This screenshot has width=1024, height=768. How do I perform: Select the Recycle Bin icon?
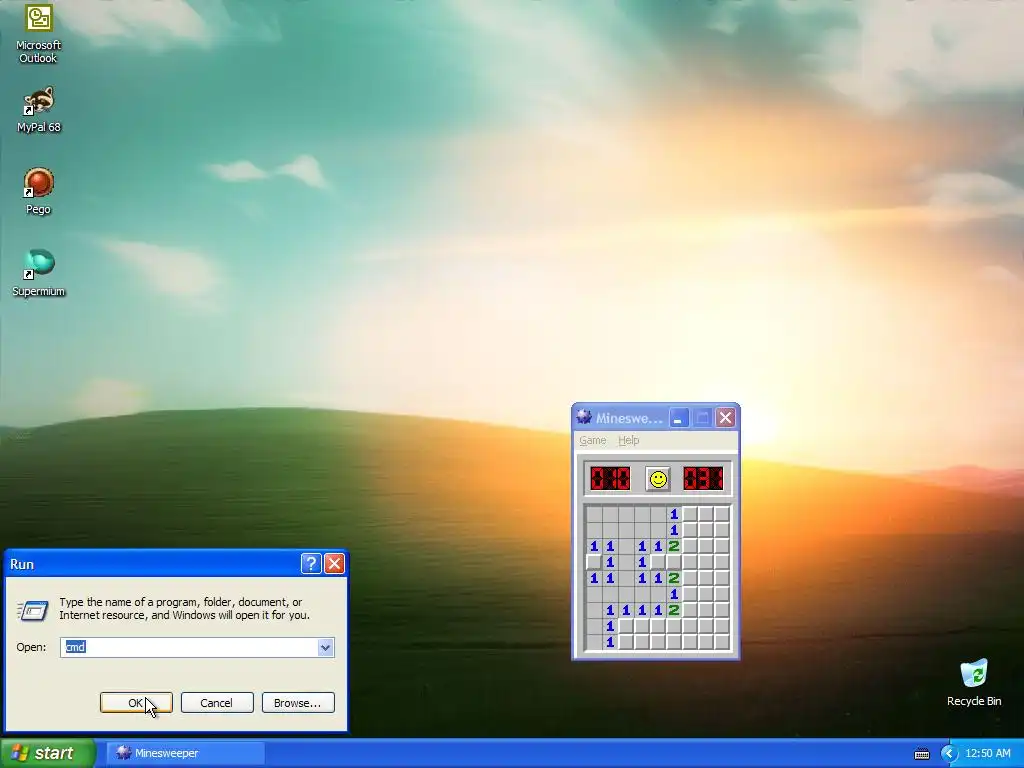coord(974,683)
